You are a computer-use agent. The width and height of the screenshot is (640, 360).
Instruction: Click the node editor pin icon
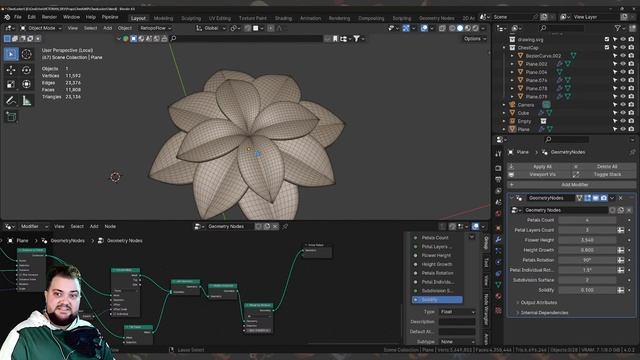tap(285, 226)
